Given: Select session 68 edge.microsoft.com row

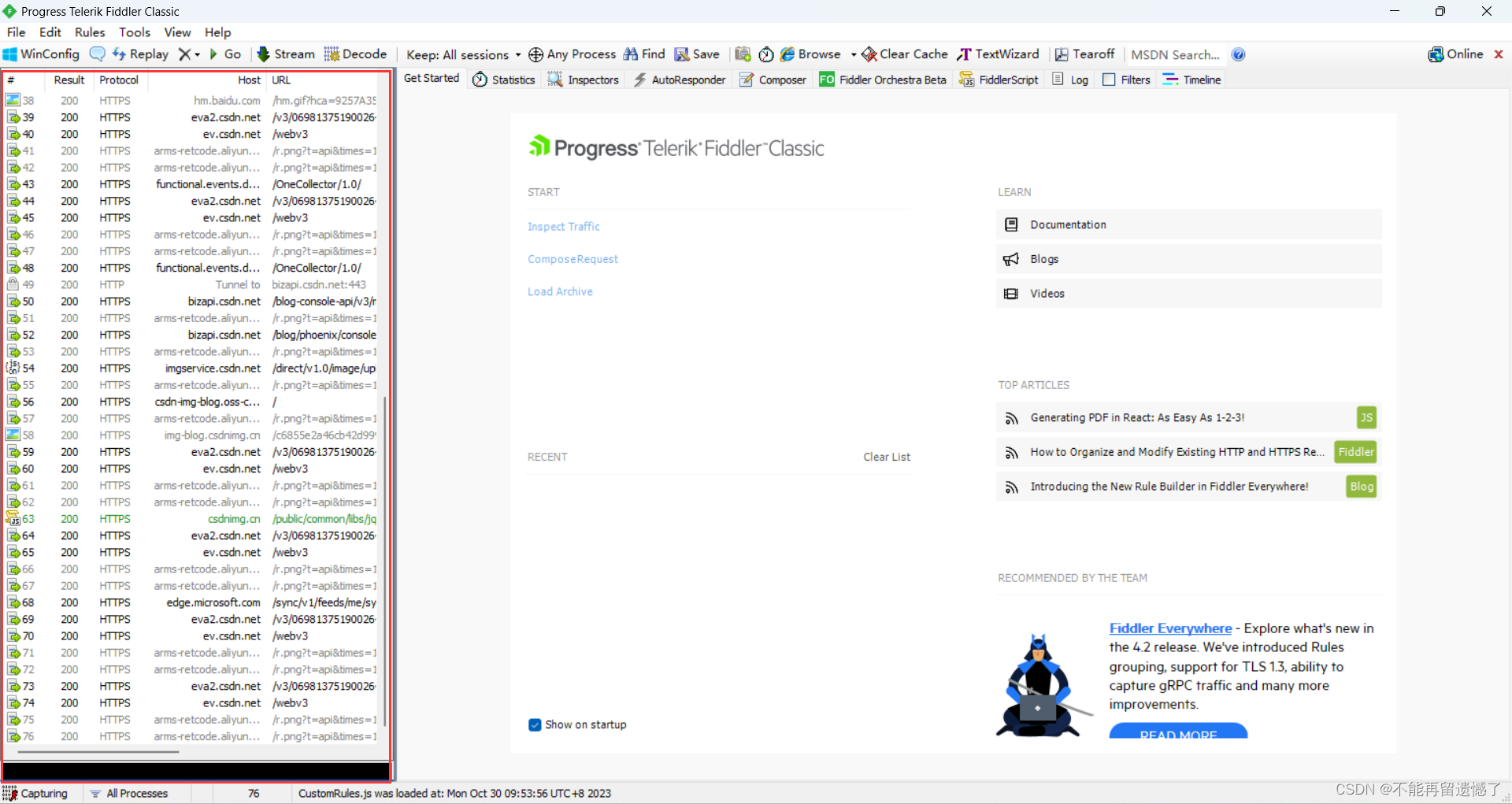Looking at the screenshot, I should point(191,602).
